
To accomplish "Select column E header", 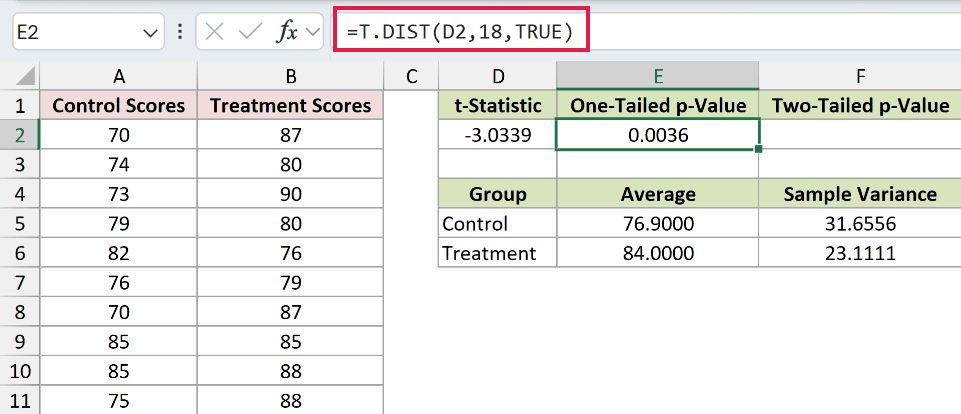I will (658, 77).
